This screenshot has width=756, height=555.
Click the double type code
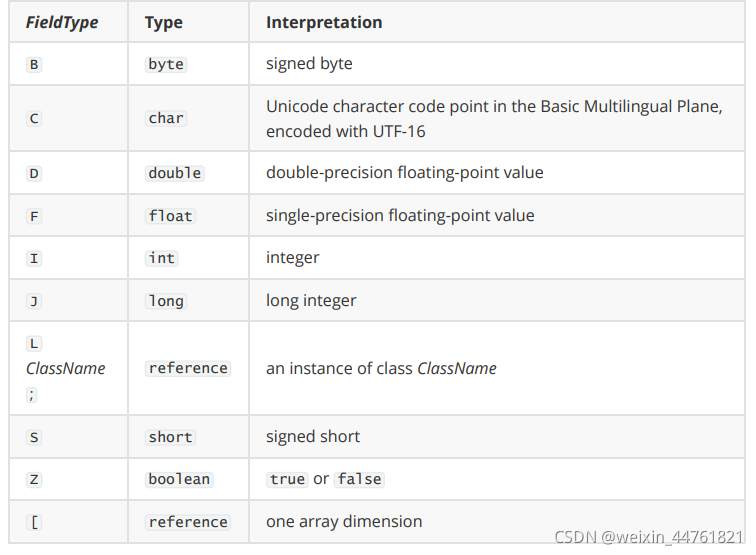pos(175,173)
